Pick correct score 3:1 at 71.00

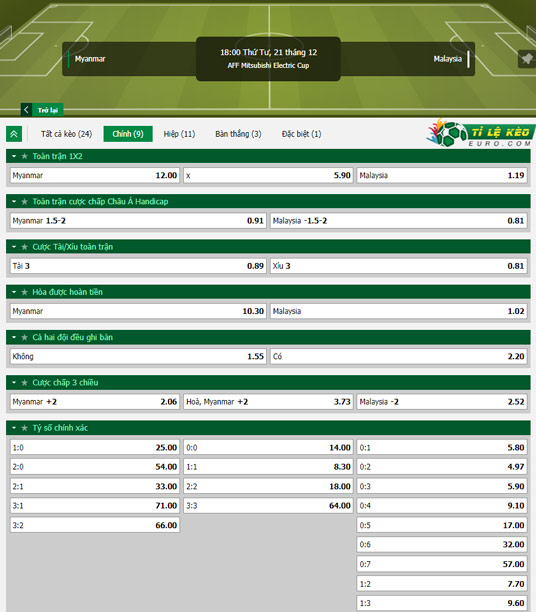[95, 506]
